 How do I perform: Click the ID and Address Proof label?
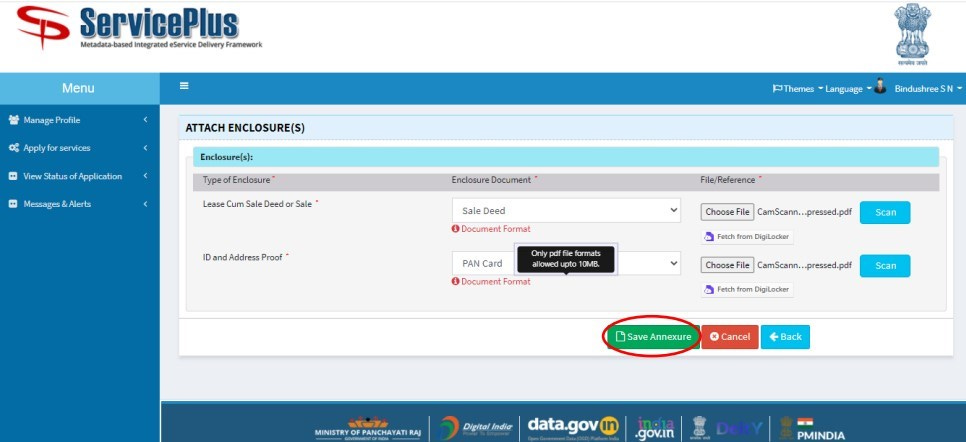[243, 258]
